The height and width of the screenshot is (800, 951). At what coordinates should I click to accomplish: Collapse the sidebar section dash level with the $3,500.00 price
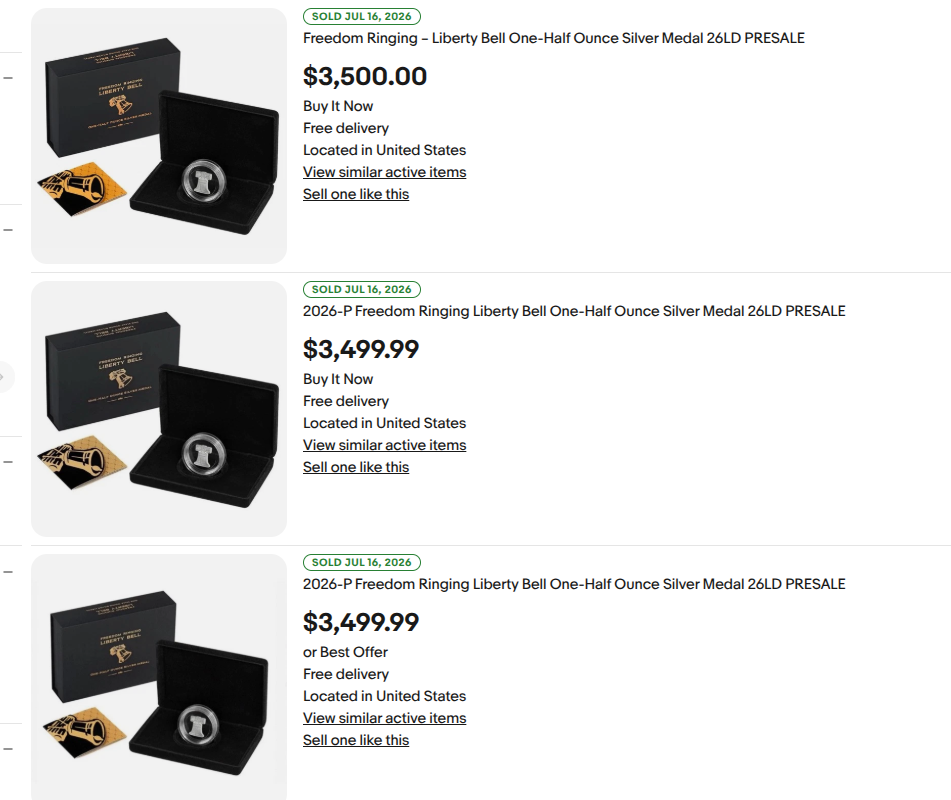(x=8, y=78)
